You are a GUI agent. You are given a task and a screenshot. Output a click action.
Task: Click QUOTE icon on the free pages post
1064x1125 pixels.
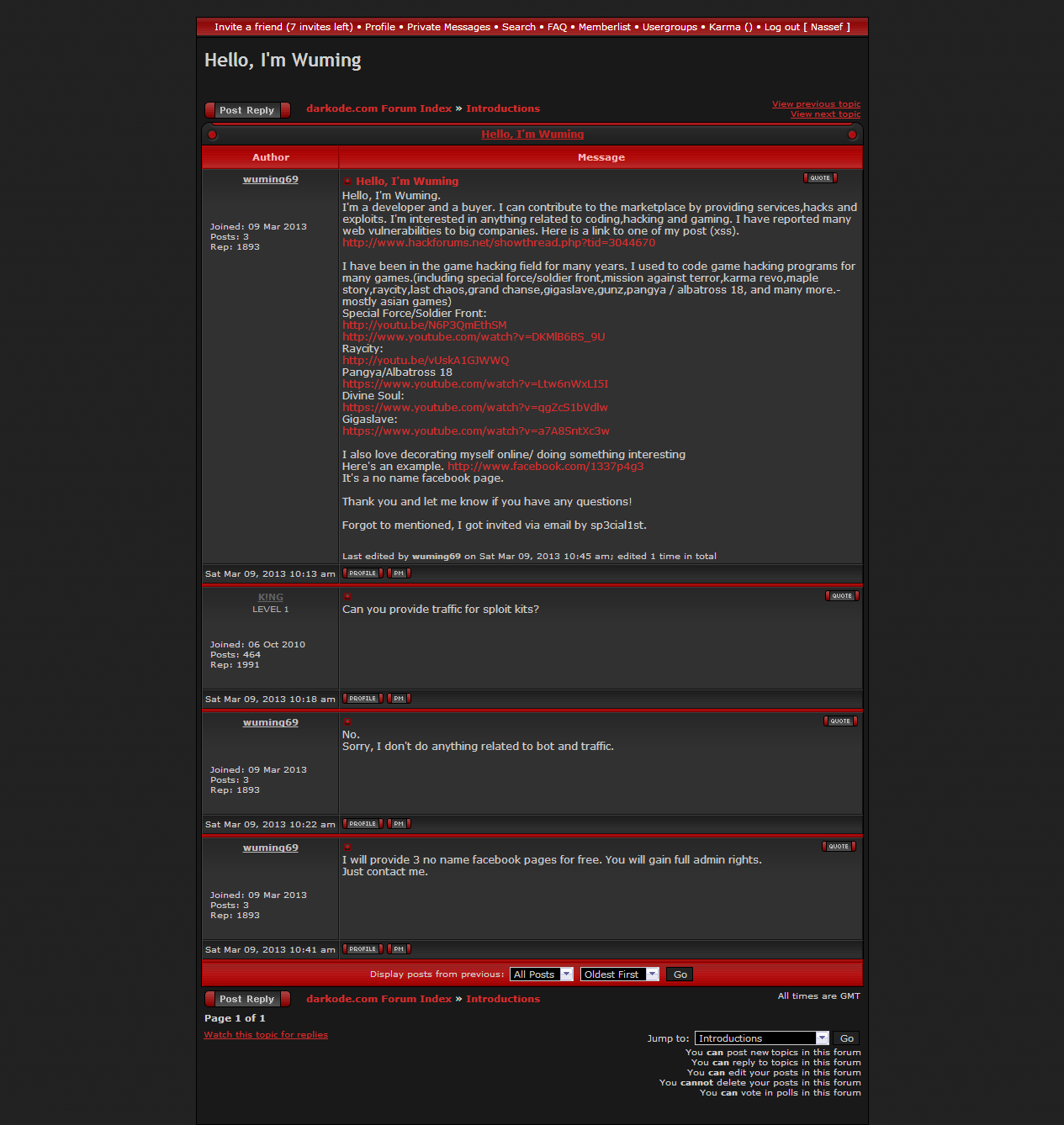(839, 847)
